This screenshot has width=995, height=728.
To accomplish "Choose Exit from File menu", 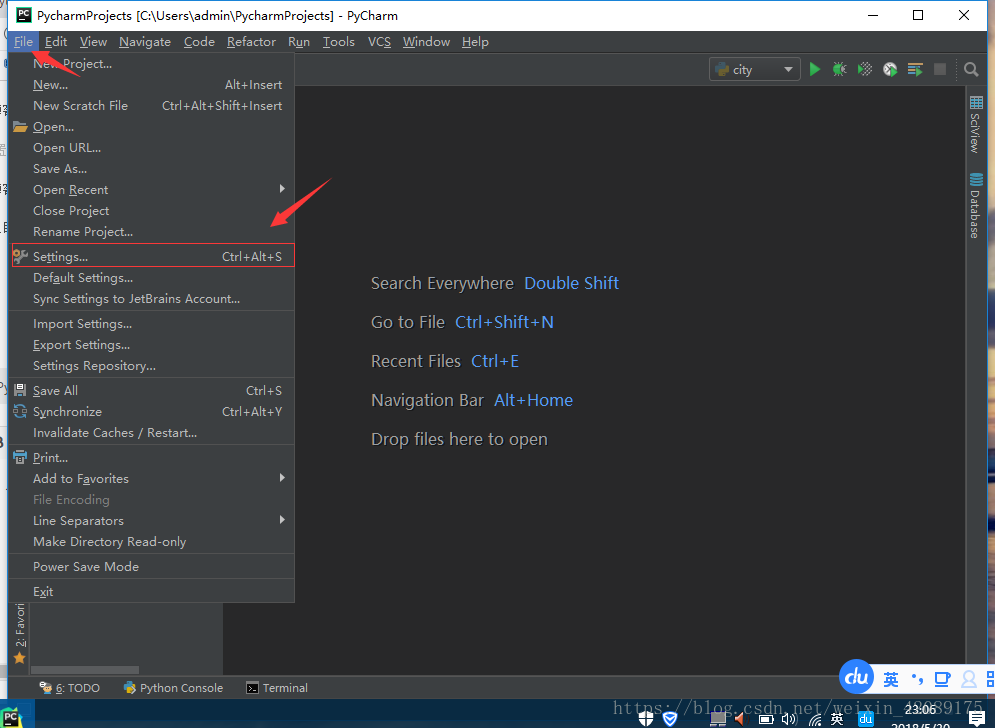I will [x=152, y=592].
